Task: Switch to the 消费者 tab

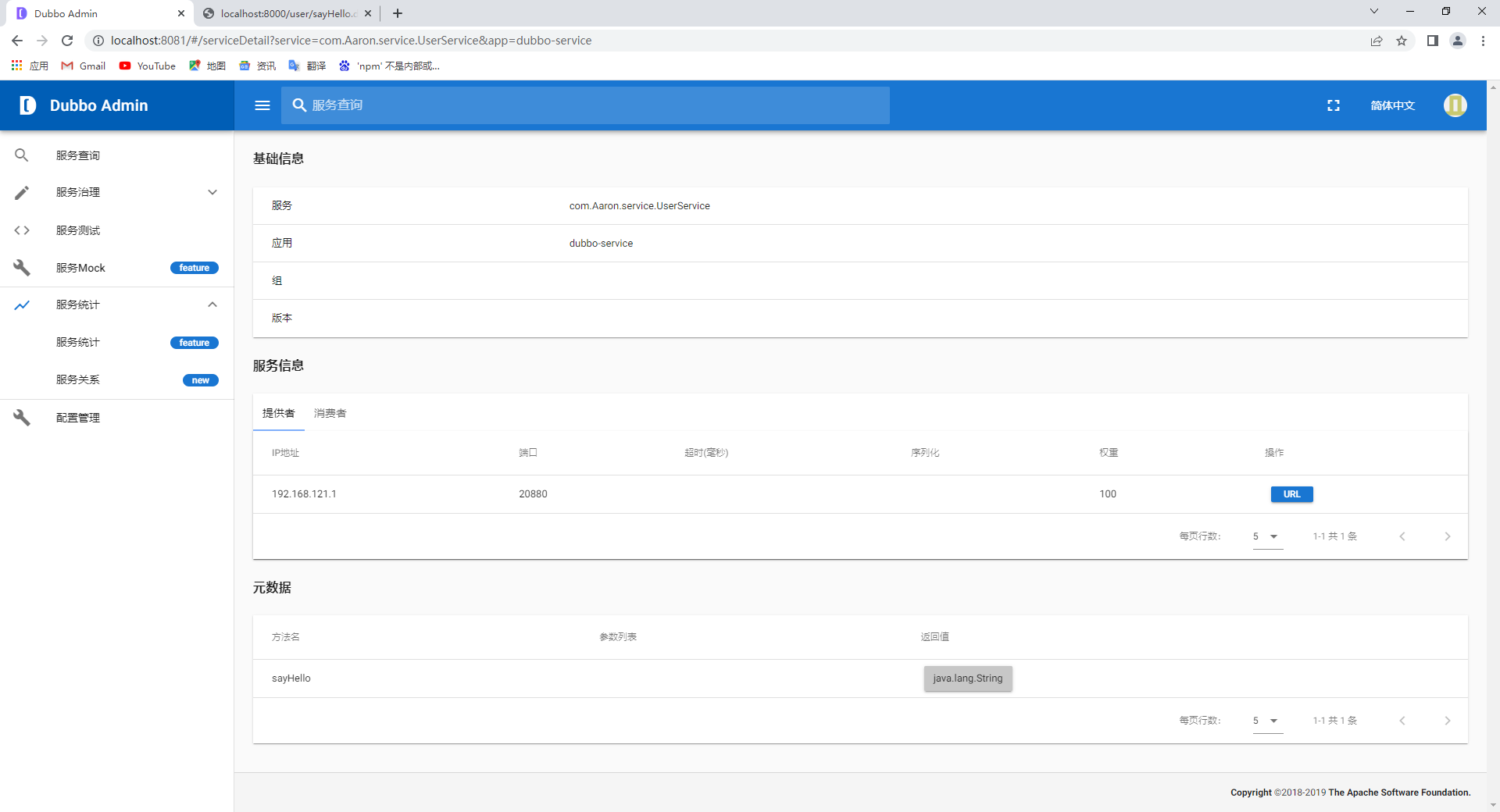Action: click(330, 413)
